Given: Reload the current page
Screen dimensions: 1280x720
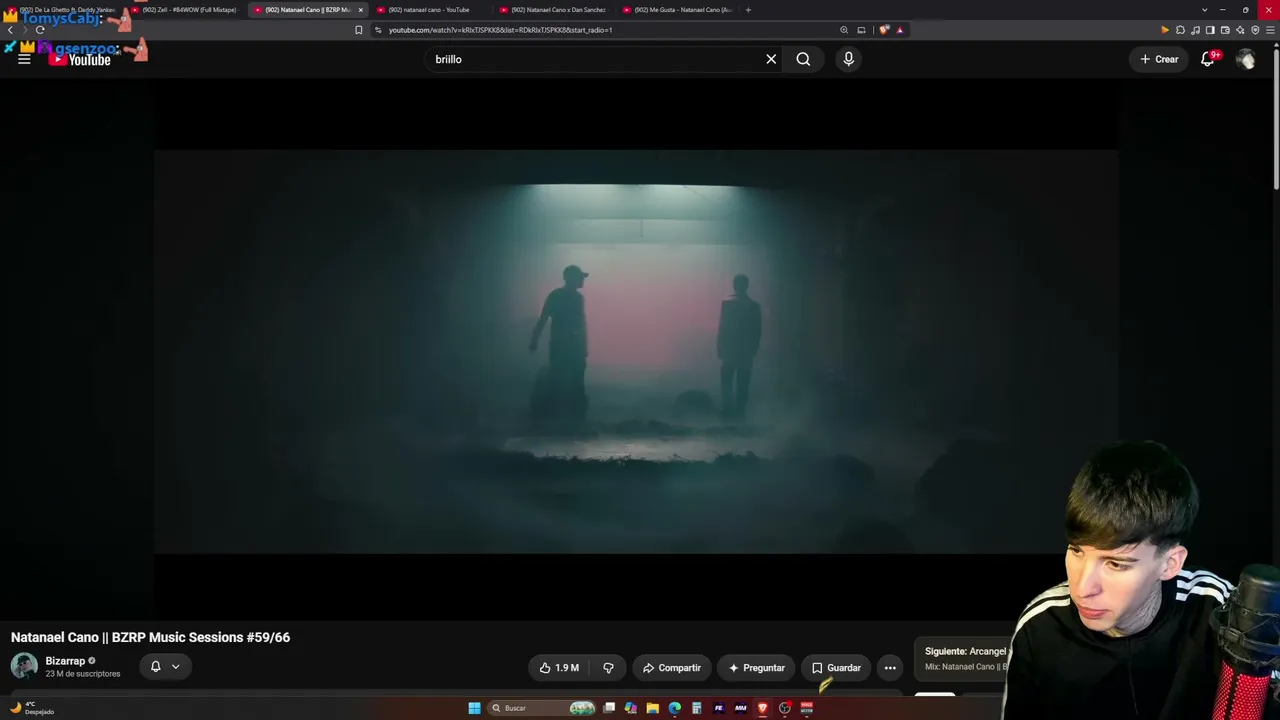Looking at the screenshot, I should point(40,30).
